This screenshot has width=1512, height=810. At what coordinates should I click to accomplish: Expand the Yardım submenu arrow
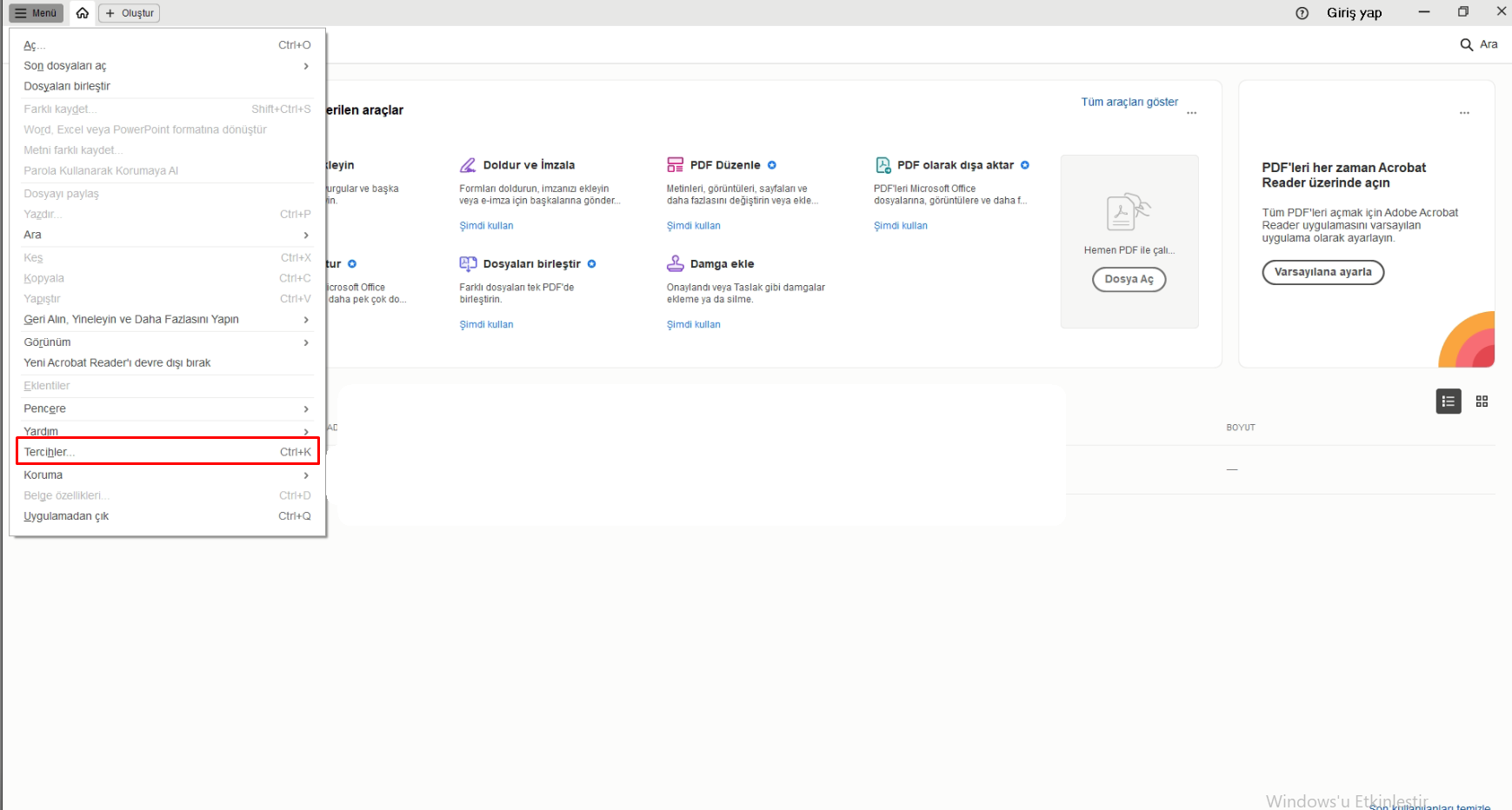(306, 432)
